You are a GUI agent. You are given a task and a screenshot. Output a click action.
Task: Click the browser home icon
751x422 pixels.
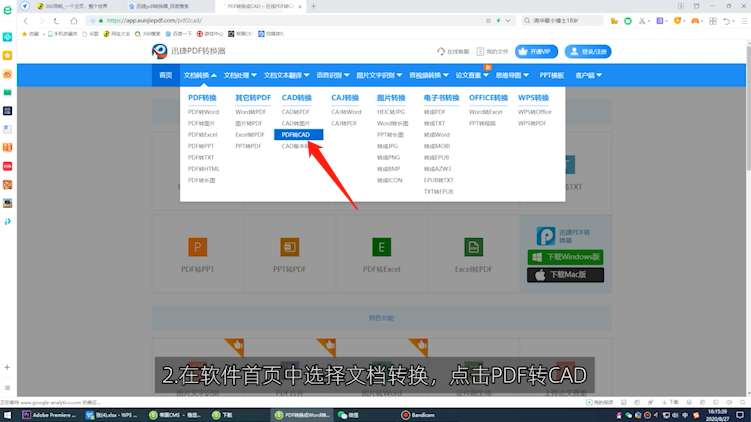74,21
